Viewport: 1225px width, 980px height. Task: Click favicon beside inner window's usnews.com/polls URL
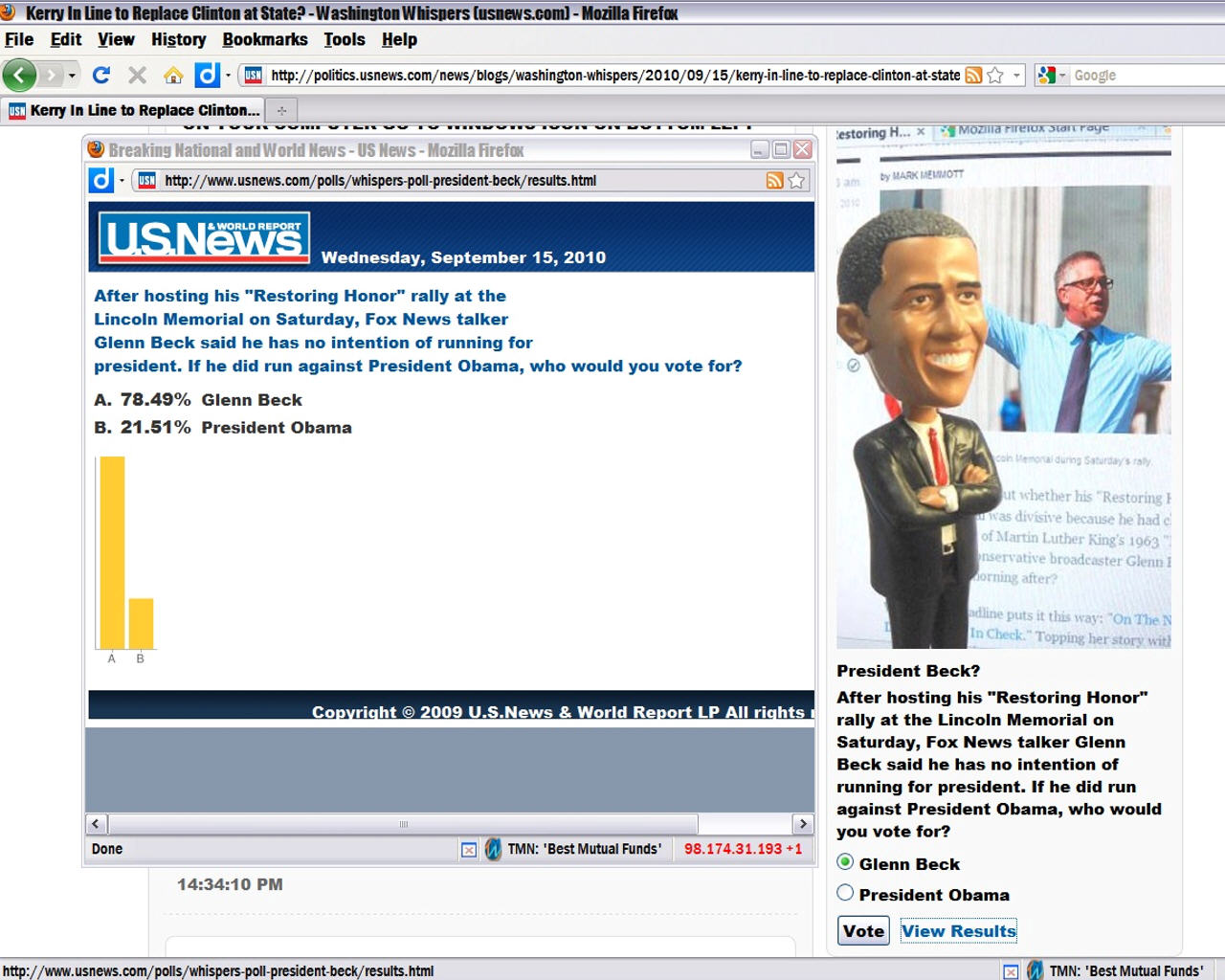(x=146, y=181)
